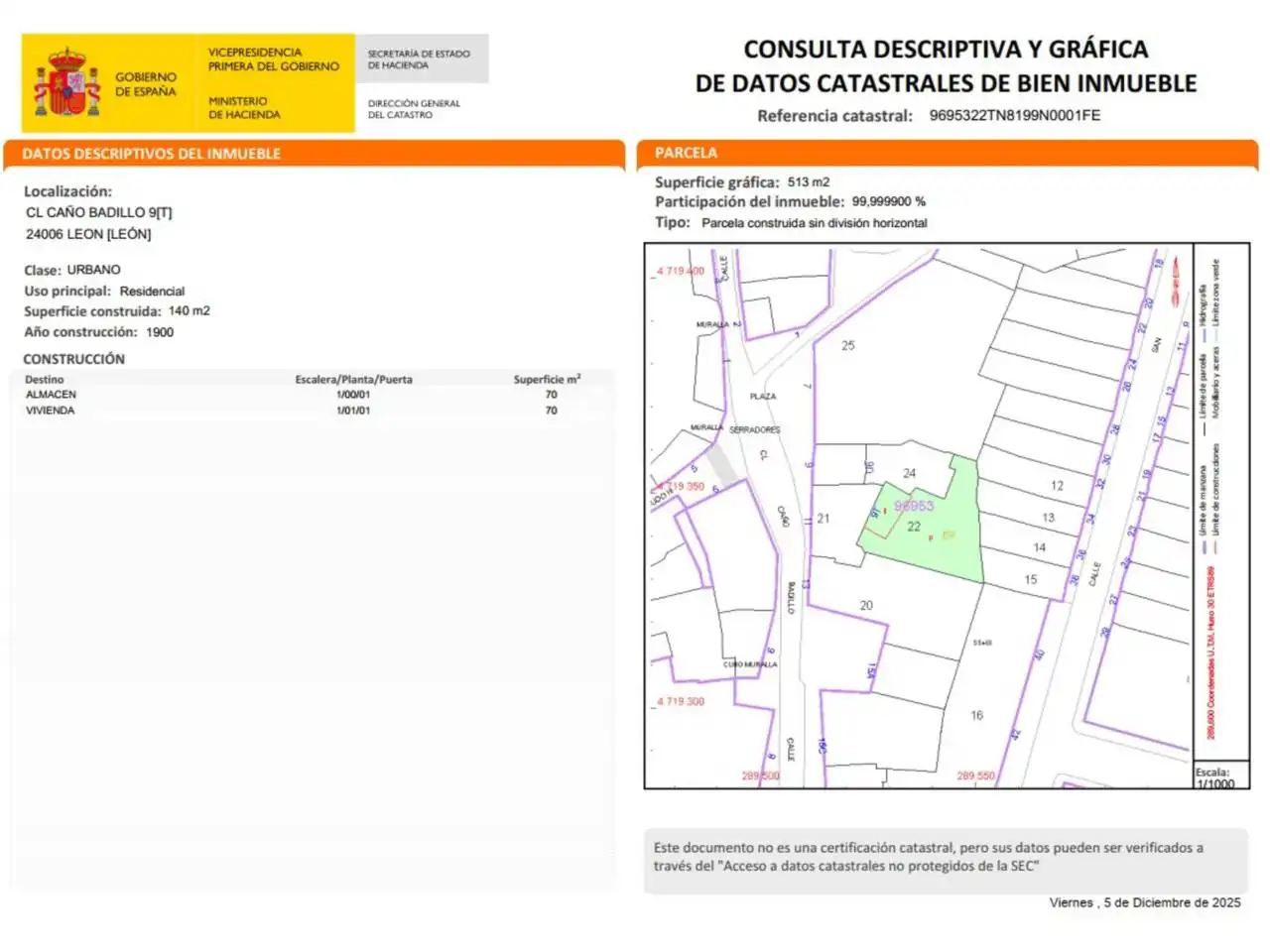Click parcel number 12 on the map

click(x=1057, y=486)
